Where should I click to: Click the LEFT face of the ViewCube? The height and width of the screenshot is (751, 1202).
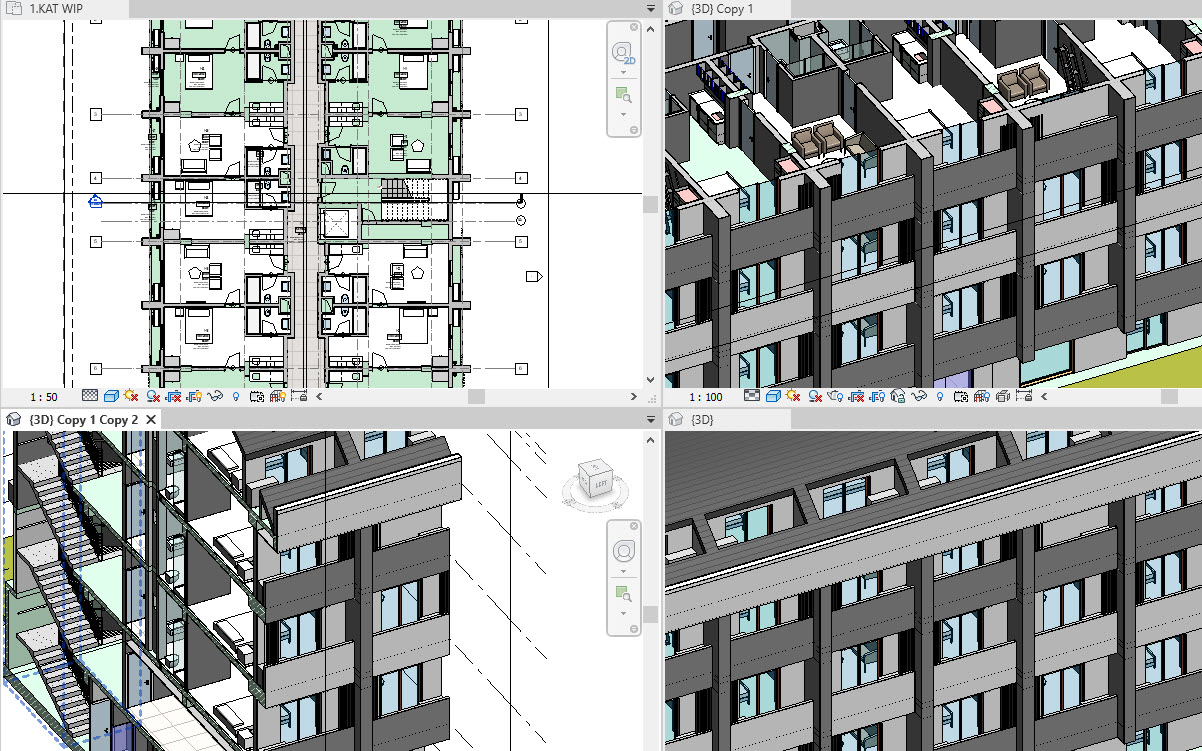(601, 485)
